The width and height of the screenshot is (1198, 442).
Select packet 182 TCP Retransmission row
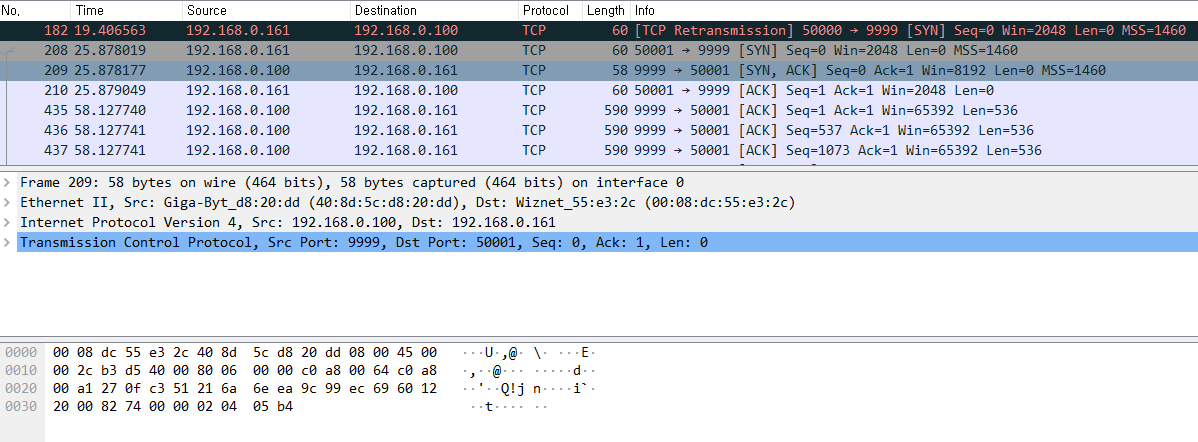[x=599, y=31]
